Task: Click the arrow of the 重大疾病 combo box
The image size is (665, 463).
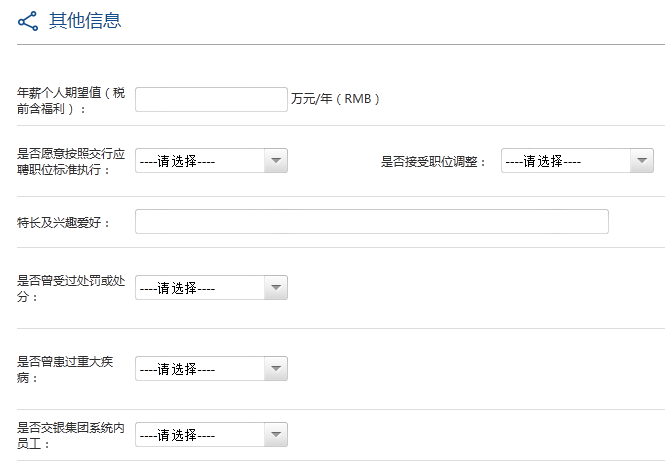Action: [276, 368]
